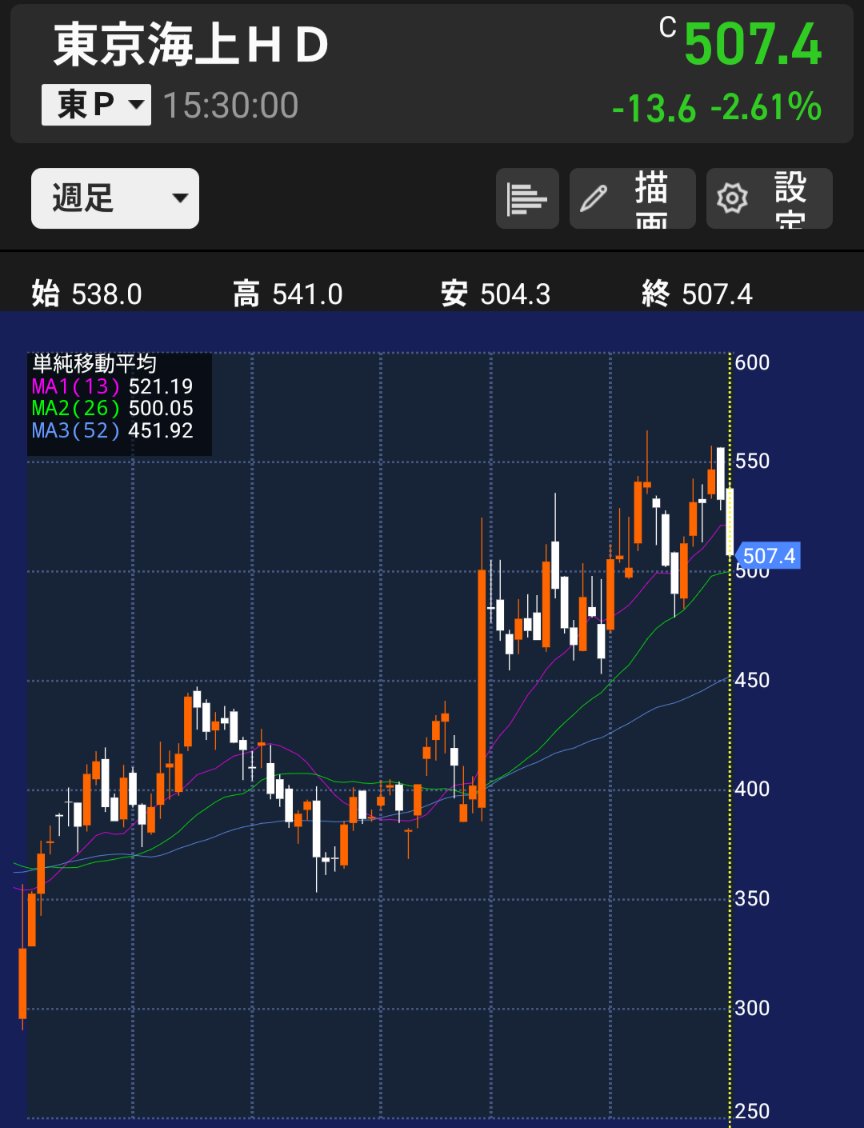This screenshot has width=864, height=1128.
Task: Open the 東P market selector dropdown
Action: coord(96,105)
